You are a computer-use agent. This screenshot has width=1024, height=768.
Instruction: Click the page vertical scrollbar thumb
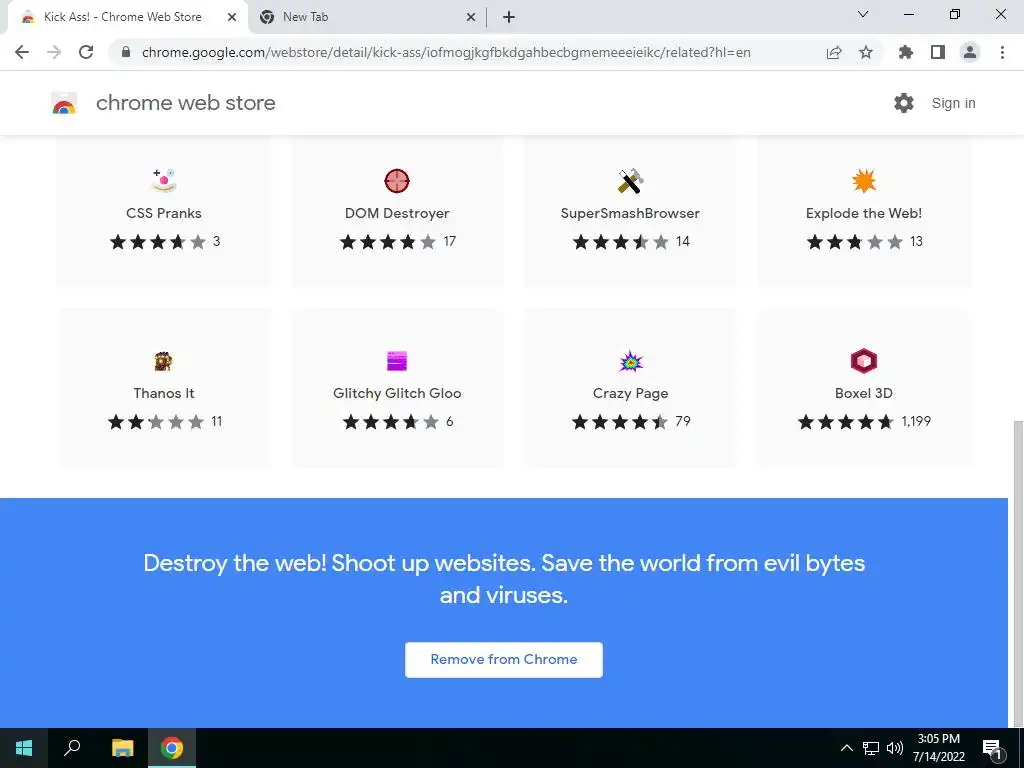point(1017,572)
